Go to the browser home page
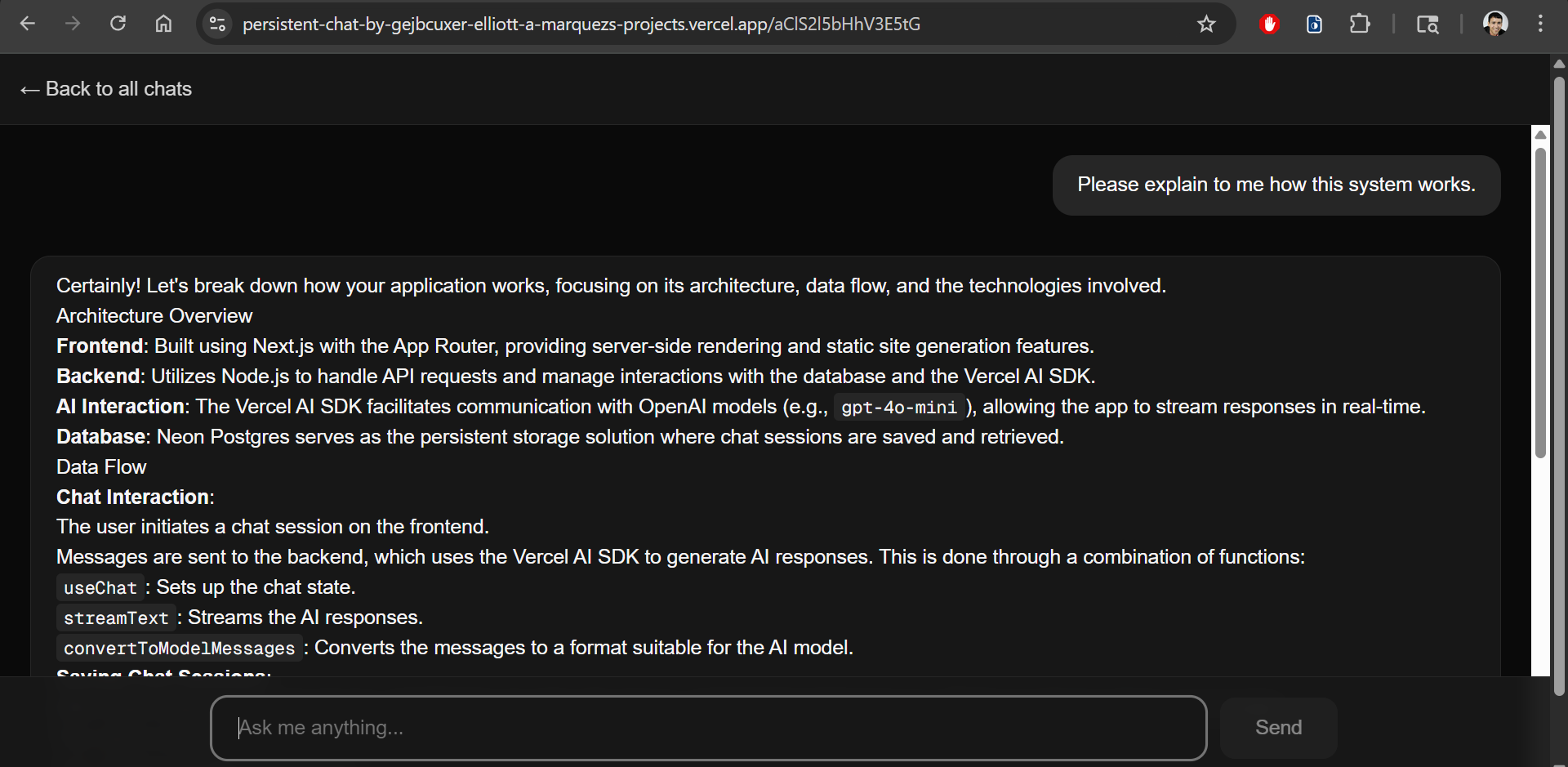Screen dimensions: 1568x767 click(x=163, y=24)
